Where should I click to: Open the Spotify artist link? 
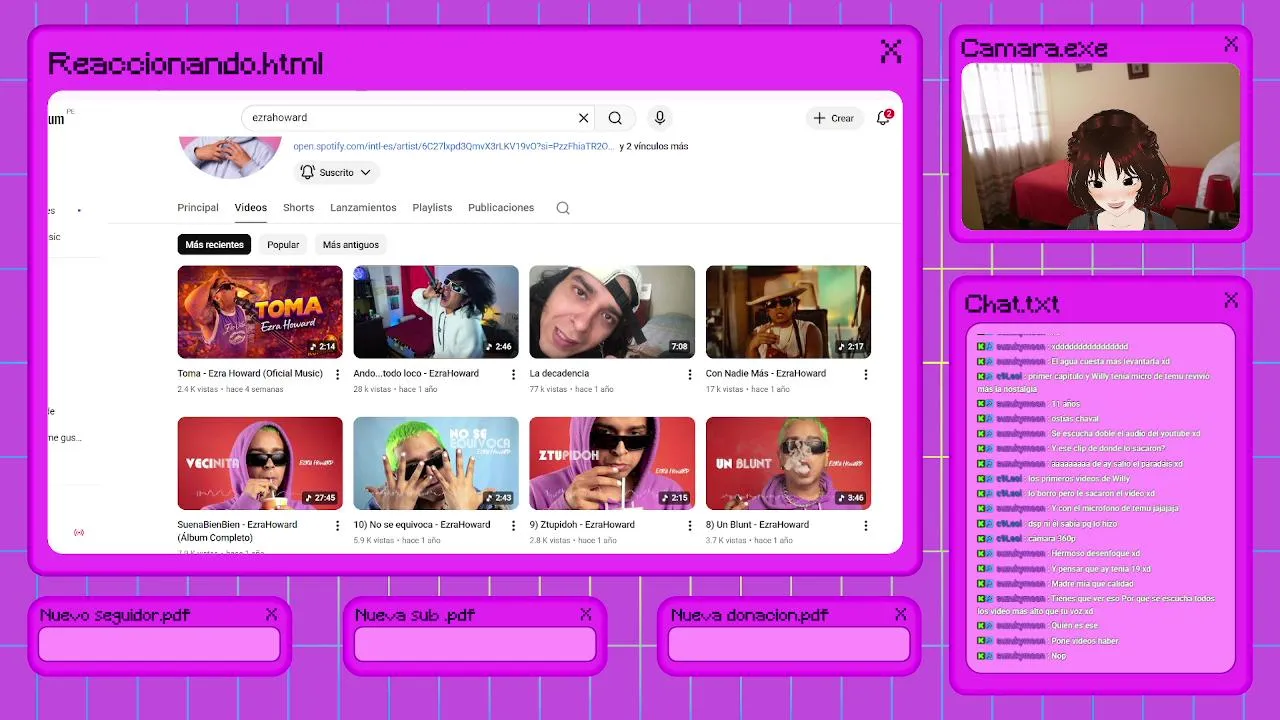453,146
